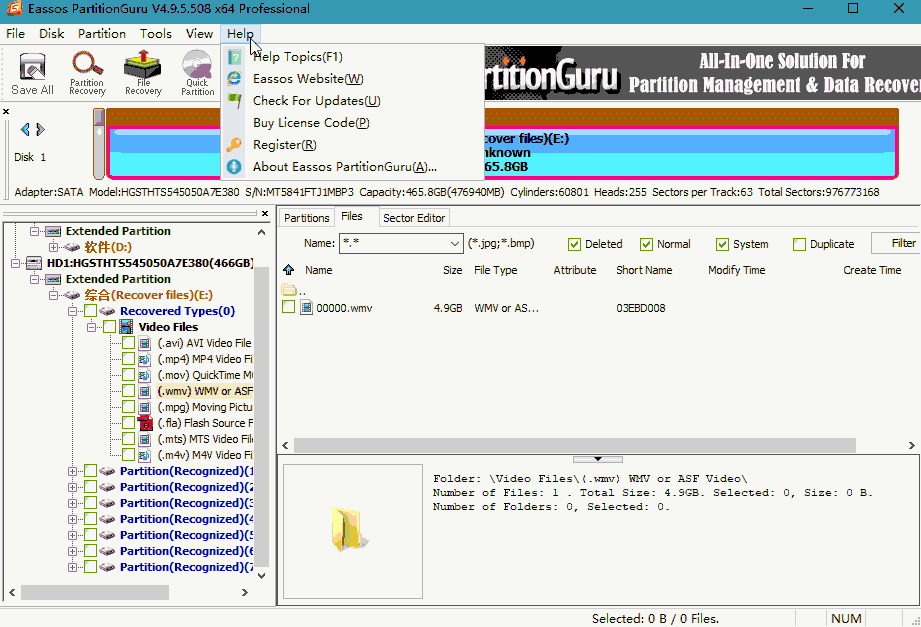The width and height of the screenshot is (921, 627).
Task: Launch the File Recovery tool
Action: 143,75
